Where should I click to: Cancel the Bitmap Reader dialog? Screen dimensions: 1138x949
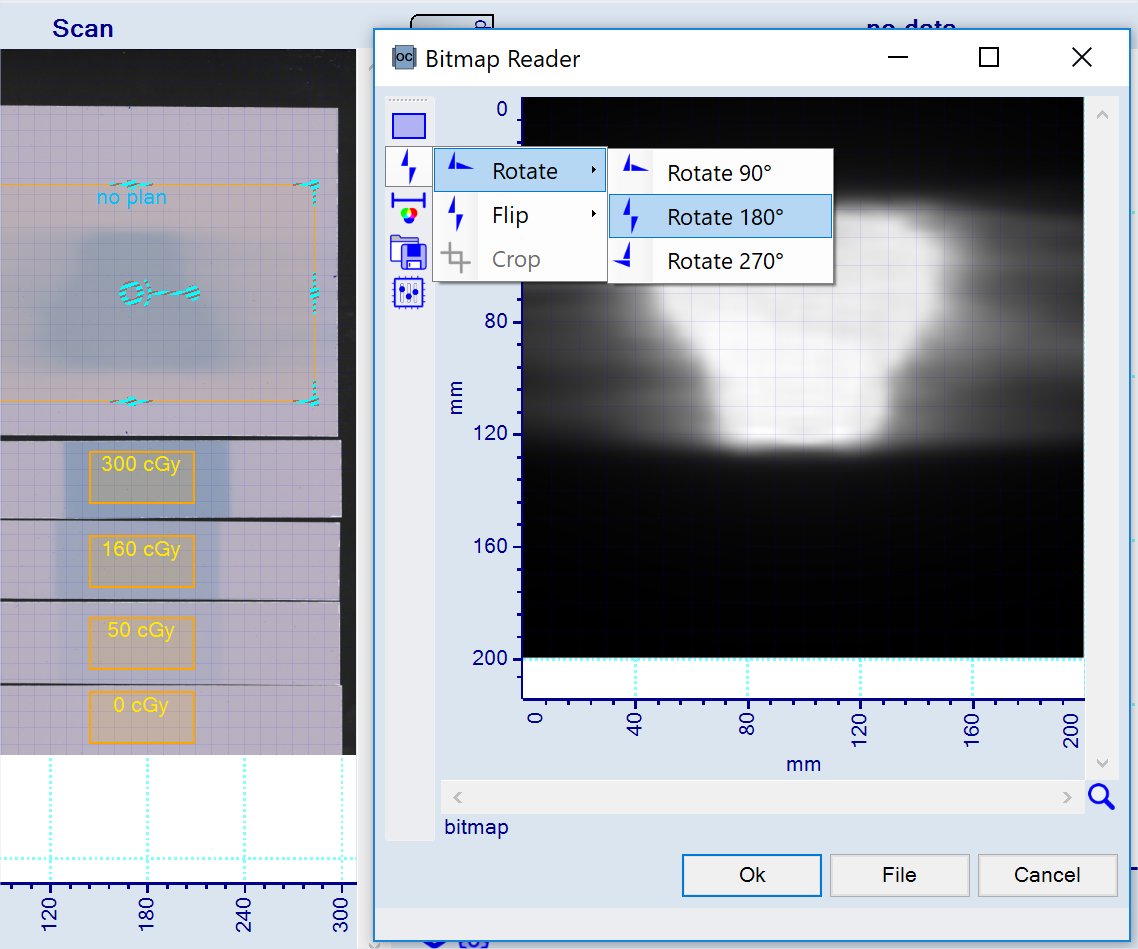[1047, 875]
